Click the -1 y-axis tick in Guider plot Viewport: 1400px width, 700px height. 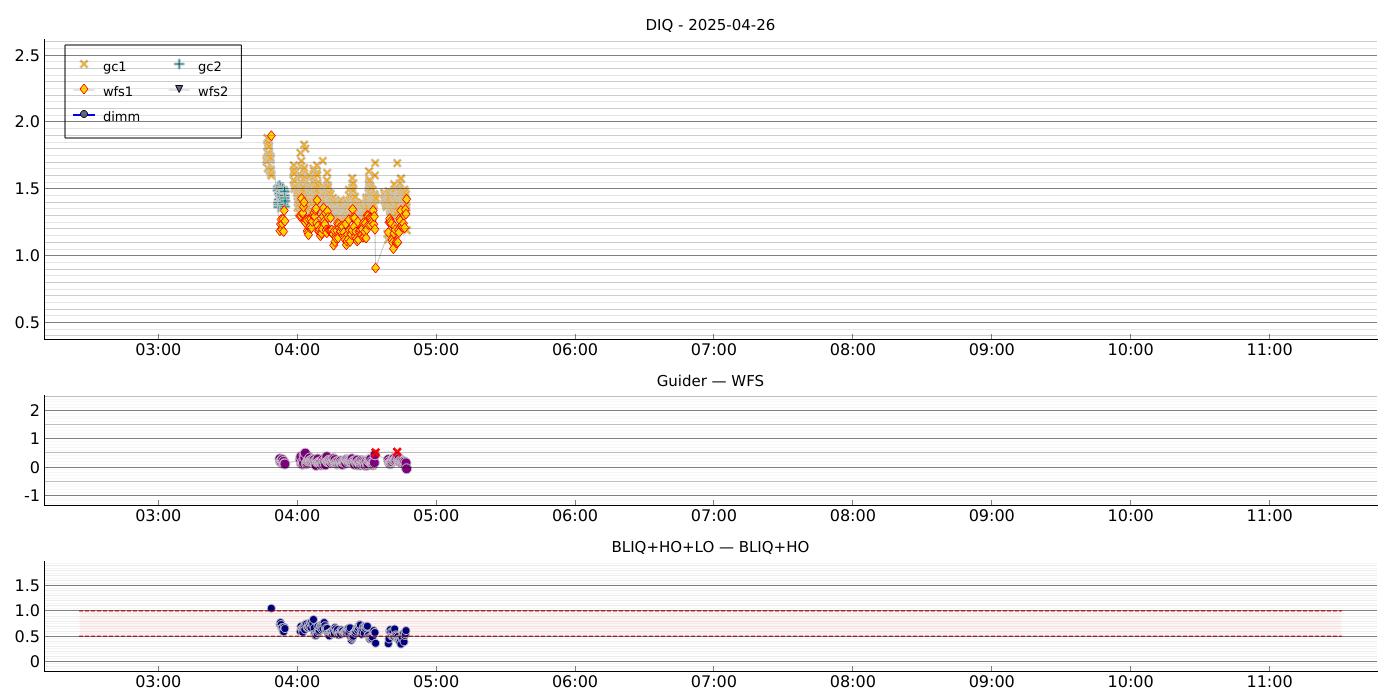click(x=33, y=496)
